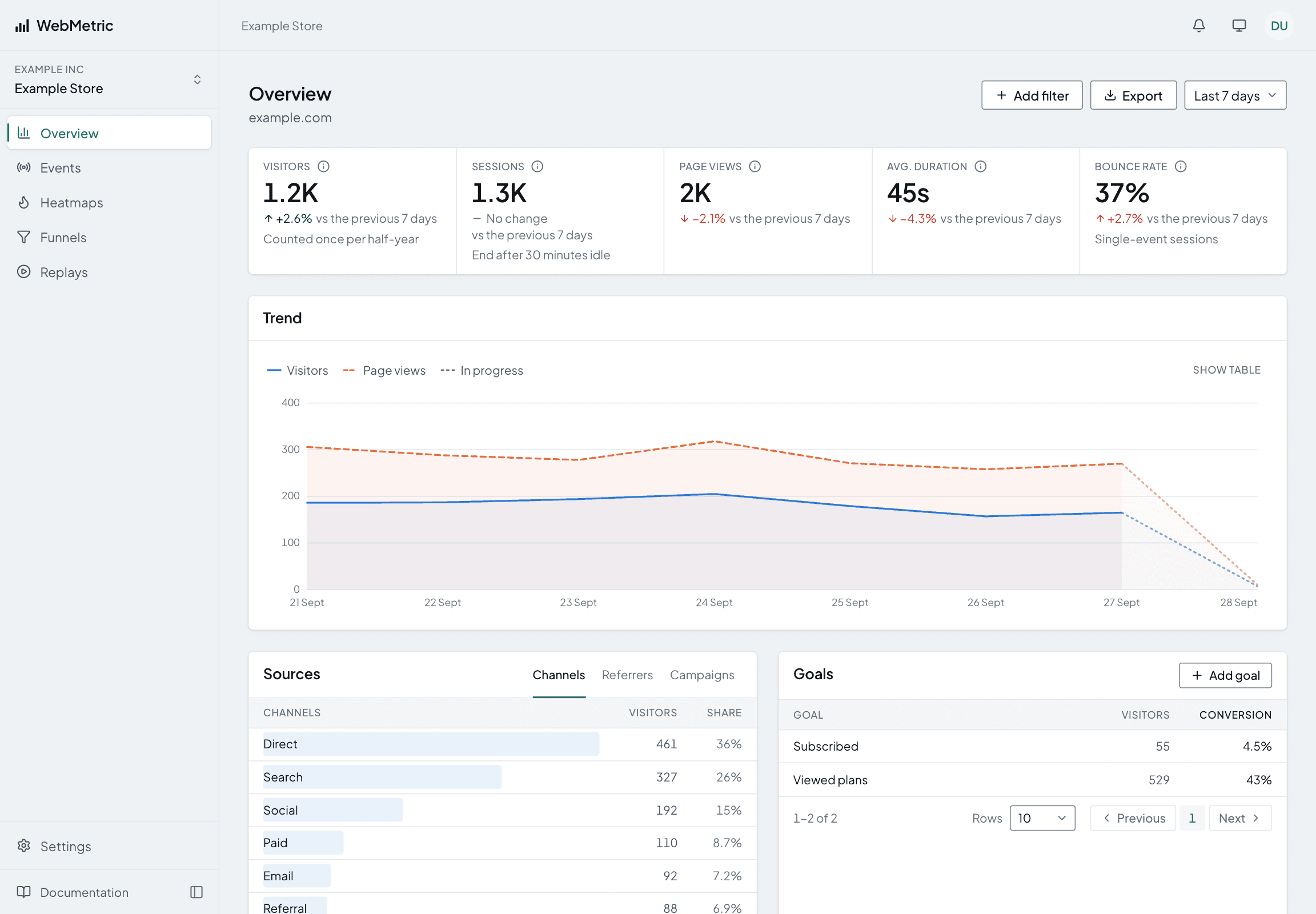Click the Goals VISITORS column header
This screenshot has height=914, width=1316.
click(x=1145, y=715)
